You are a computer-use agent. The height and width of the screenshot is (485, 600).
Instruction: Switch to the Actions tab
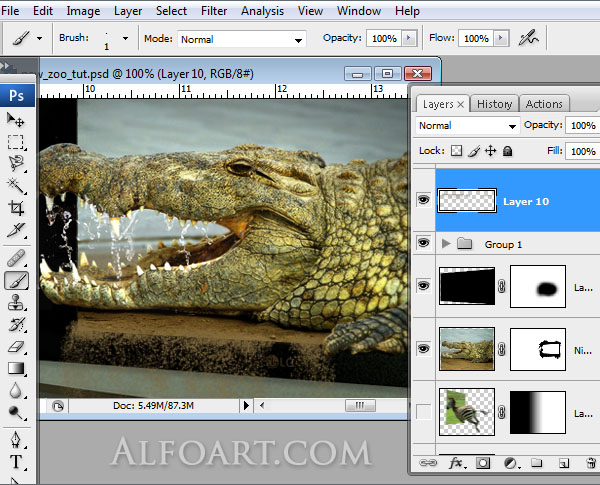(544, 104)
